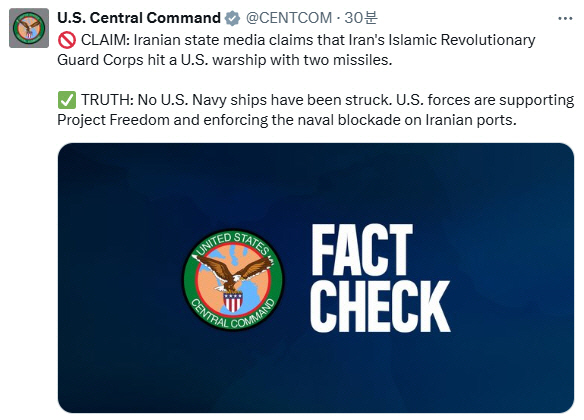Click the green checkmark emoji before TRUTH
584x420 pixels.
coord(67,100)
